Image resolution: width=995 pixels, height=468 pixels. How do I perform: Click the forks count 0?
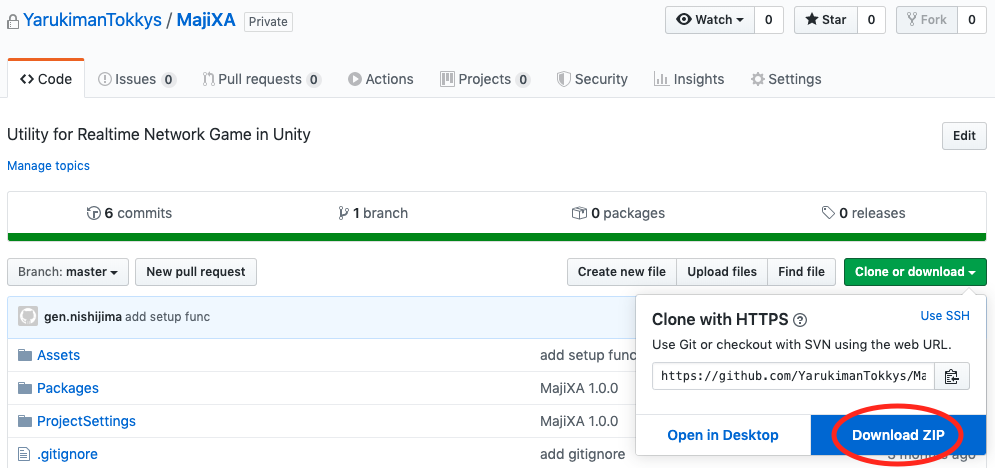972,20
